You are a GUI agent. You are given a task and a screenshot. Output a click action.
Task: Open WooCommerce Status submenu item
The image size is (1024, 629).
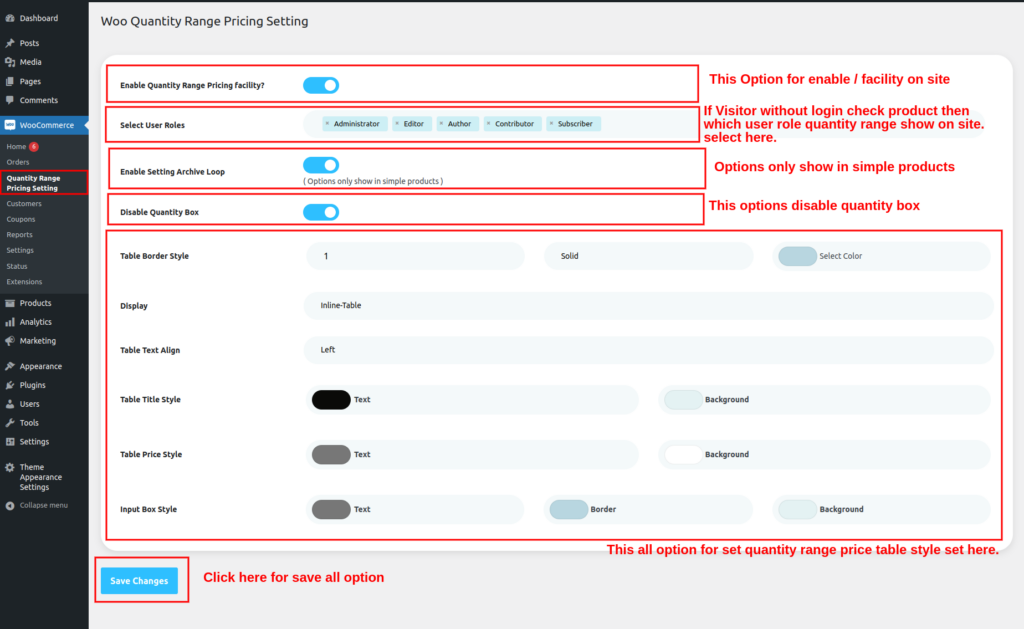point(17,266)
